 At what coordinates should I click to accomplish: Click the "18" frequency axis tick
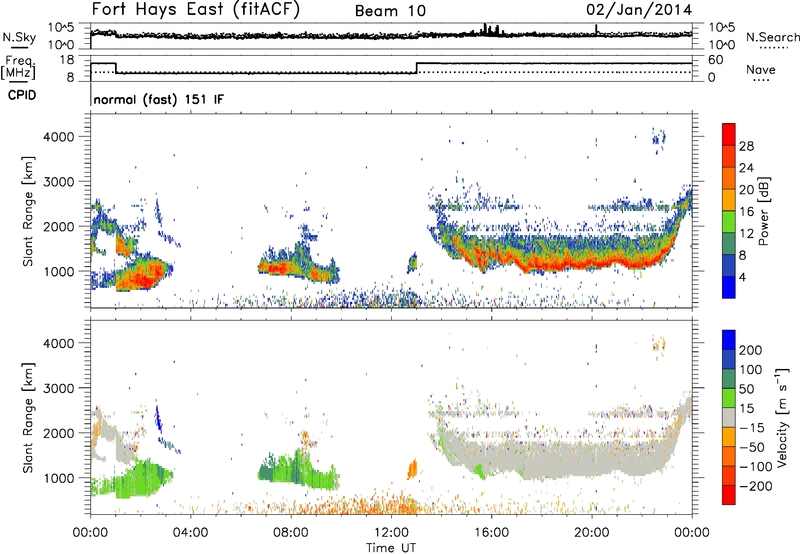pyautogui.click(x=67, y=60)
